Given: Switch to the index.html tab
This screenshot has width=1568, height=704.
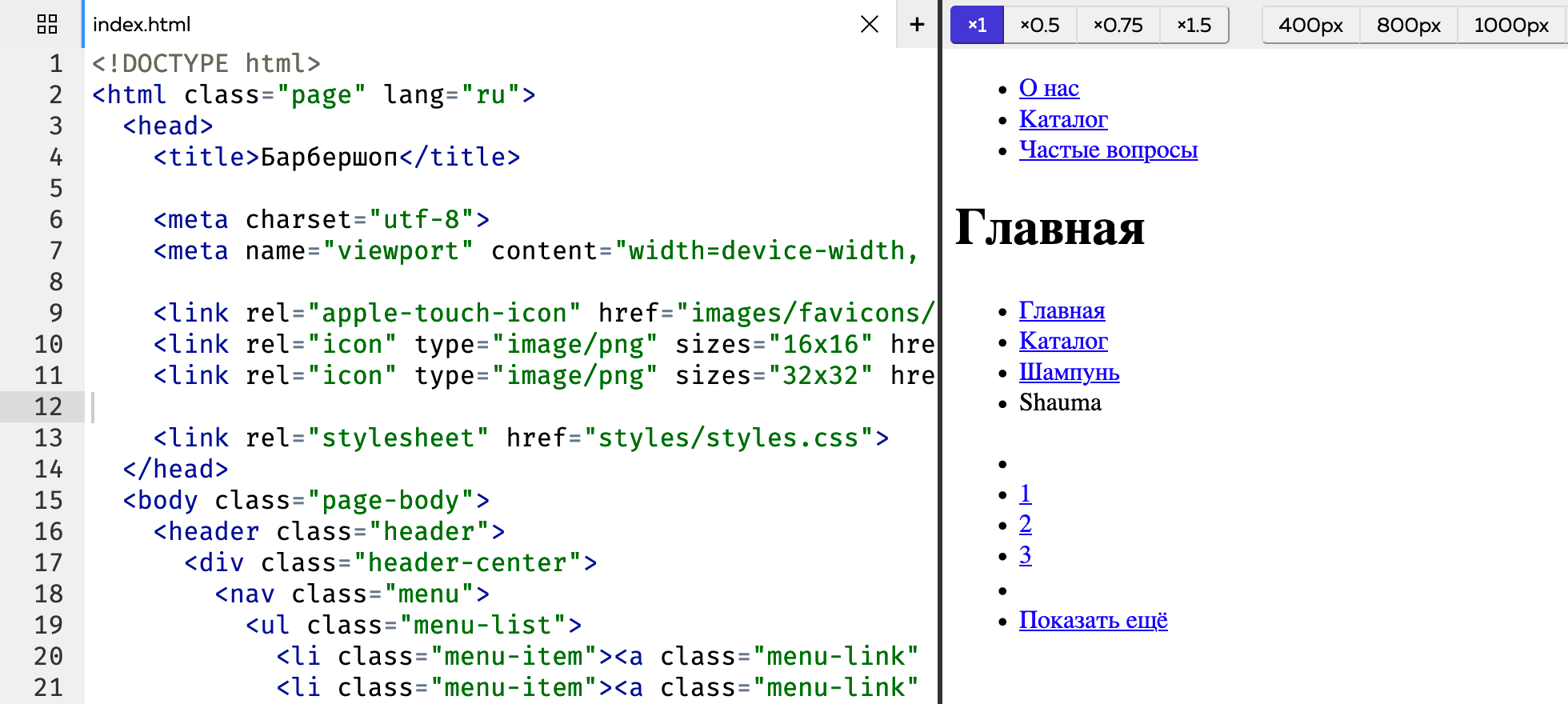Looking at the screenshot, I should 142,25.
